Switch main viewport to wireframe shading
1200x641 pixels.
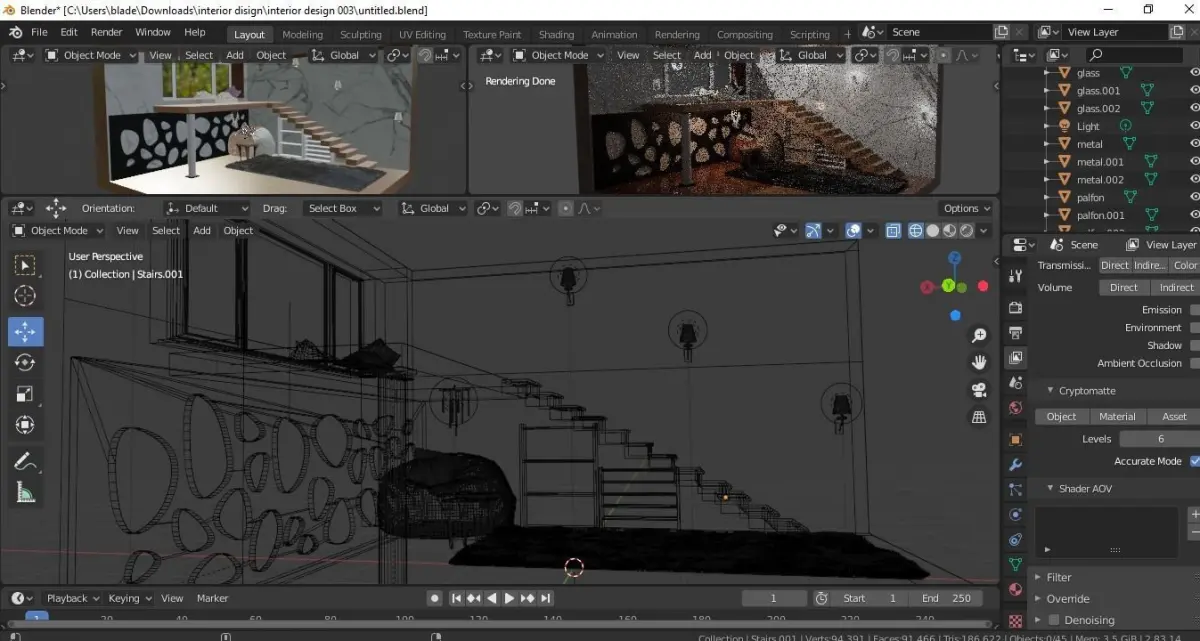[x=915, y=231]
